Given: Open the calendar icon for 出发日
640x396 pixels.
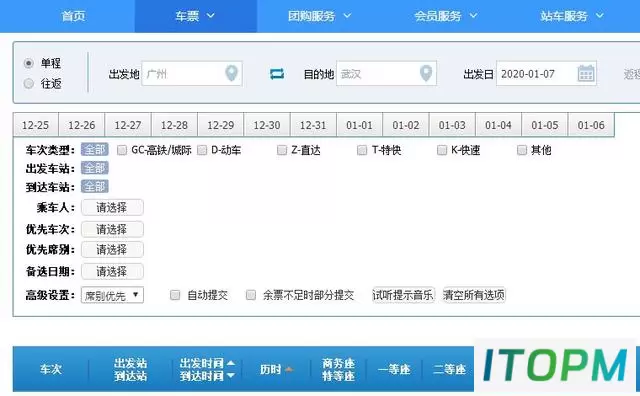Looking at the screenshot, I should (586, 73).
